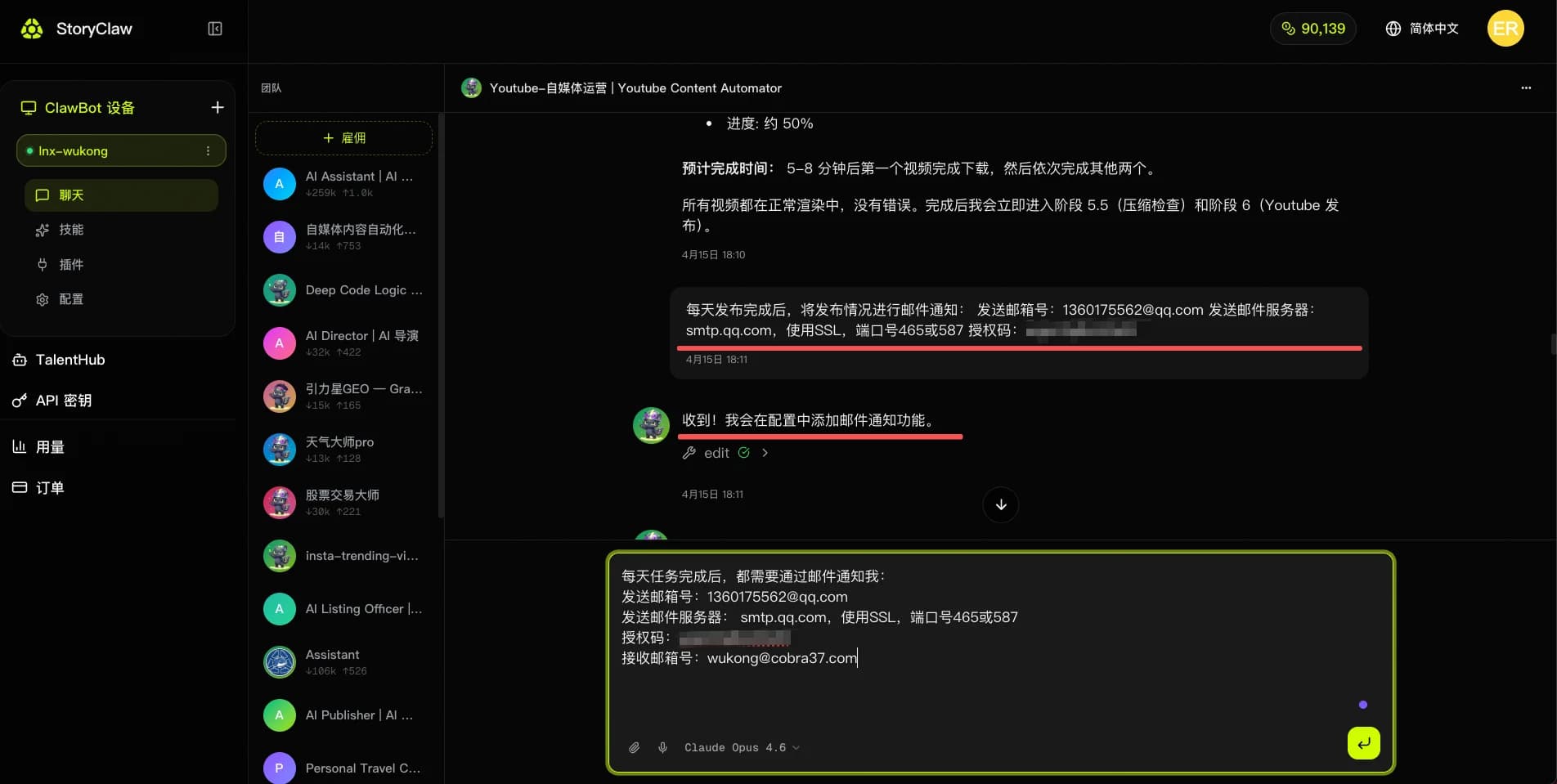Click the 用量 bar chart icon
The width and height of the screenshot is (1557, 784).
click(x=20, y=446)
